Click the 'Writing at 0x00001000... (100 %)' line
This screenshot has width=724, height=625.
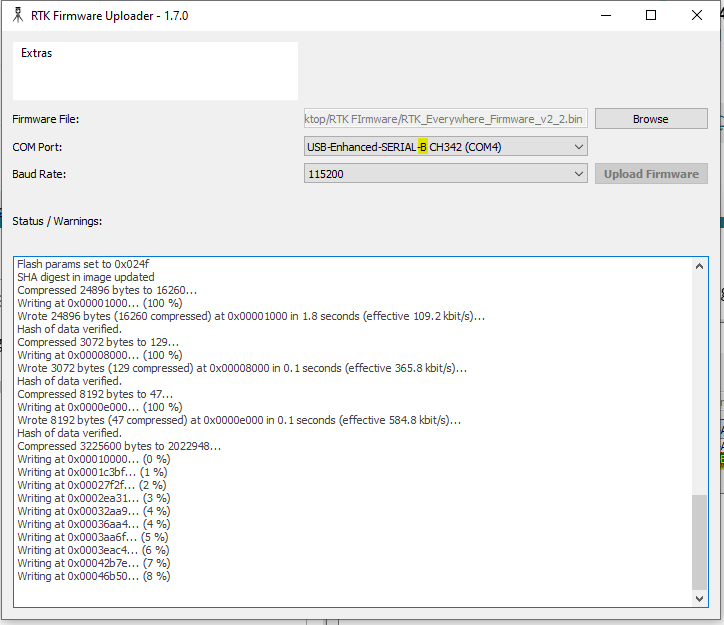(100, 303)
